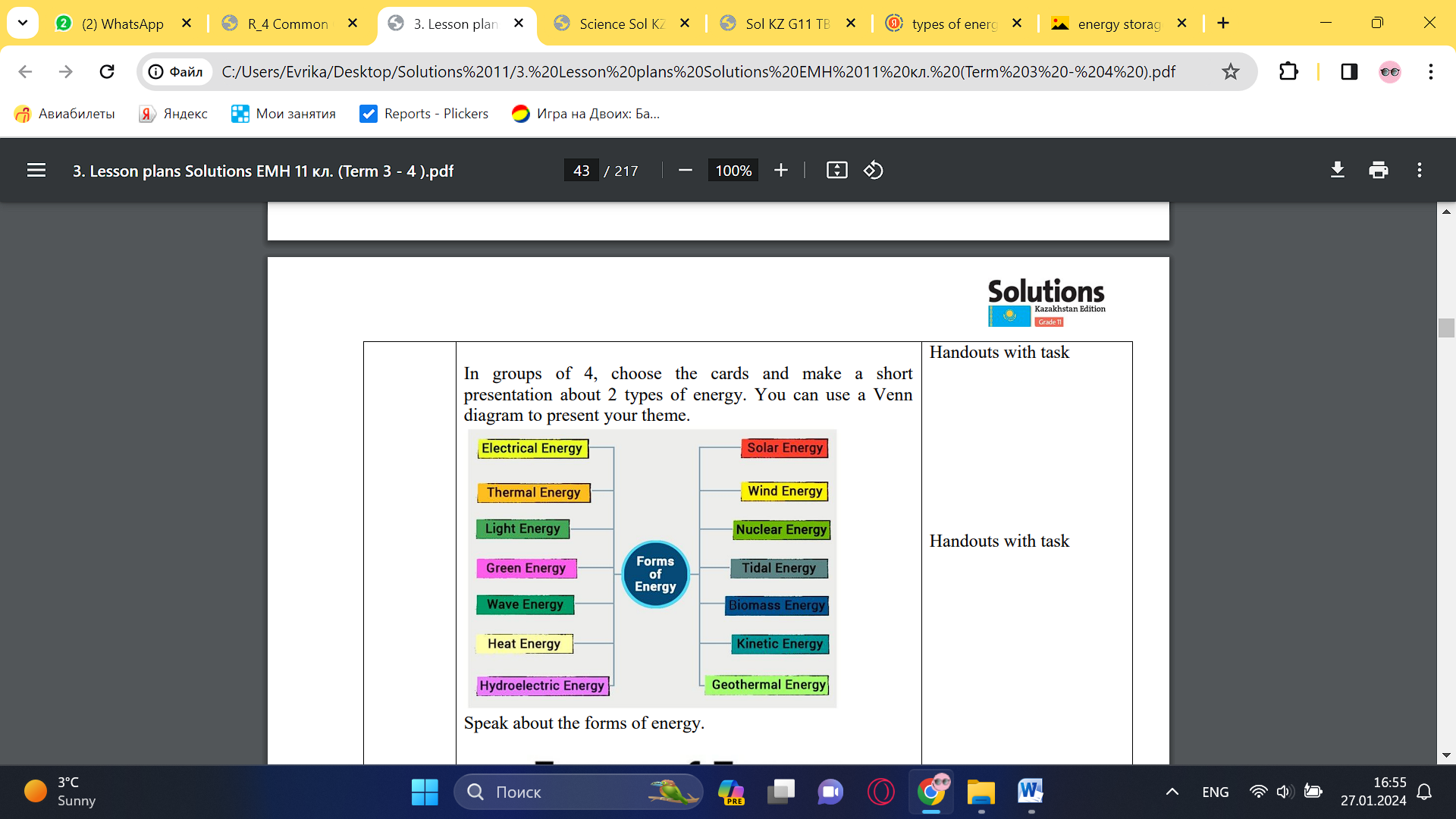Show hidden system tray icons
The image size is (1456, 819).
click(1172, 792)
